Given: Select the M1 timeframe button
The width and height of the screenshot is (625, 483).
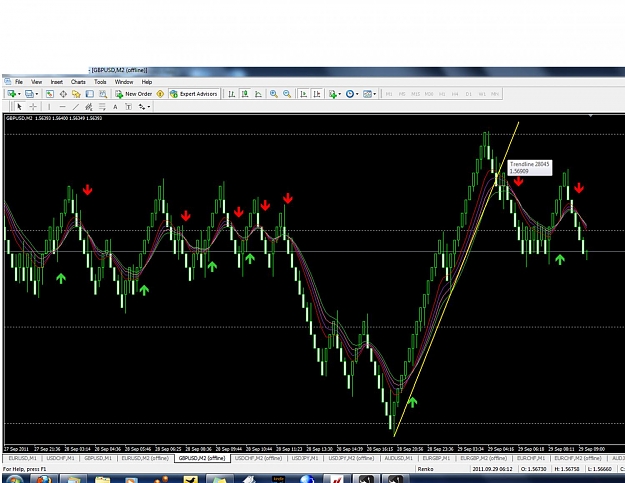Looking at the screenshot, I should click(x=389, y=94).
